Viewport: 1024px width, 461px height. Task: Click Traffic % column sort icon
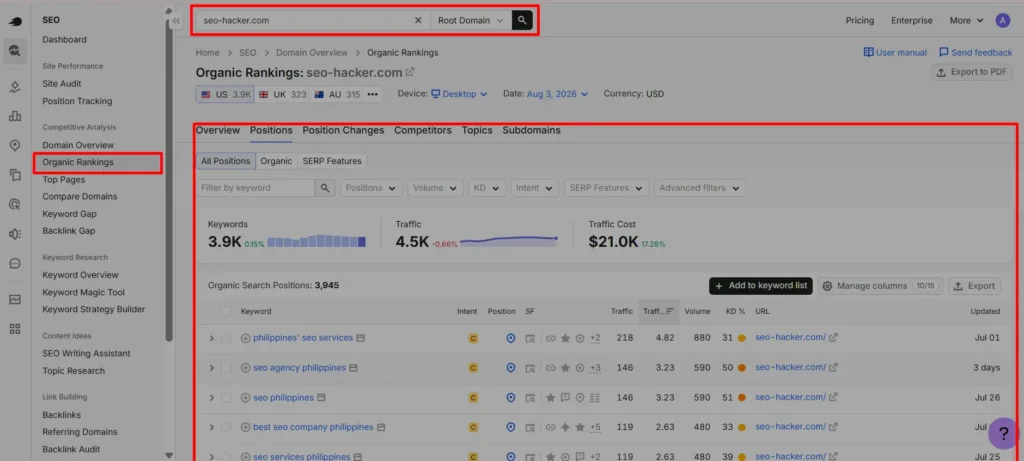click(x=669, y=311)
